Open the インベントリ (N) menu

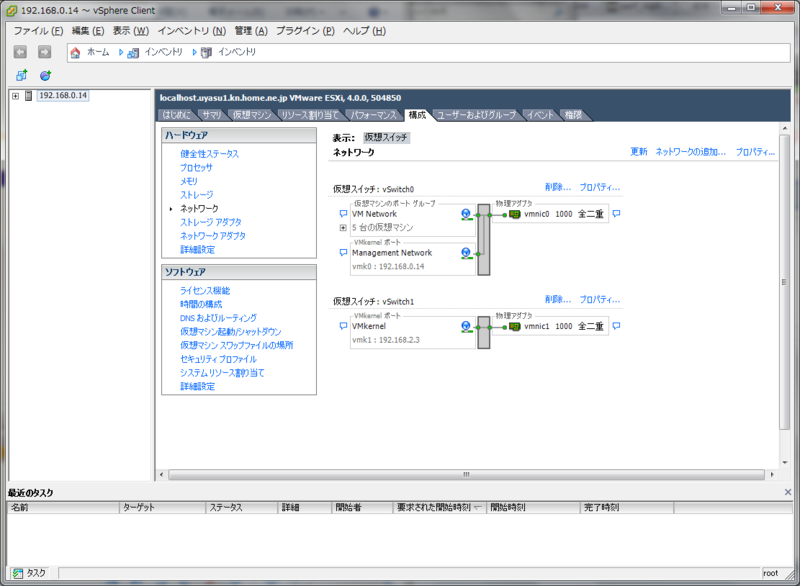[x=192, y=31]
